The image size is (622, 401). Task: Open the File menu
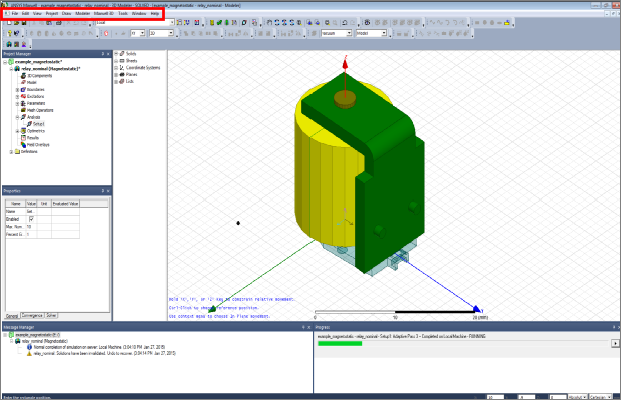(15, 13)
